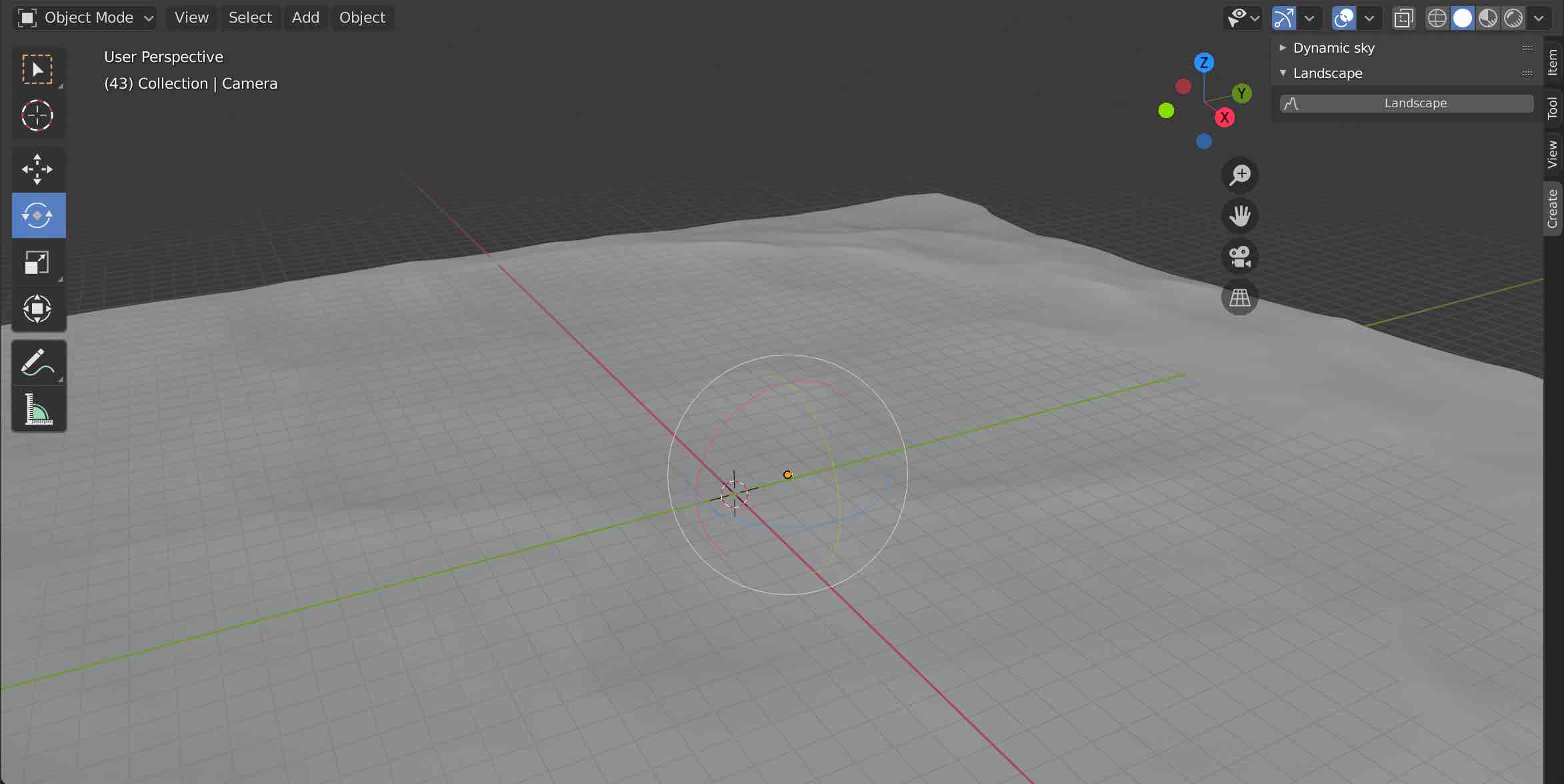The width and height of the screenshot is (1564, 784).
Task: Switch perspective/orthographic with grid icon
Action: click(x=1239, y=297)
